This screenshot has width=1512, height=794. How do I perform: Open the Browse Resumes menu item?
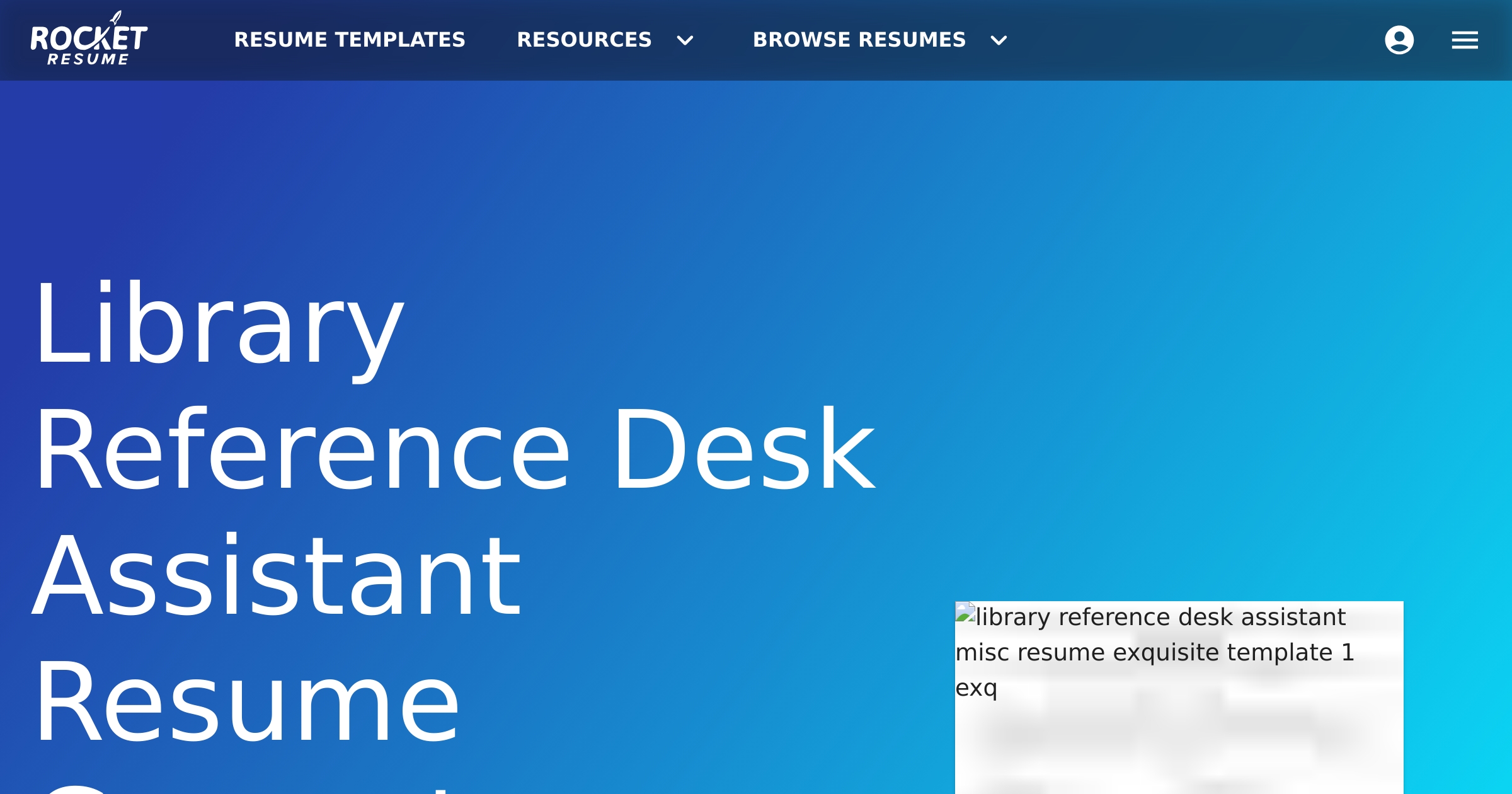[x=859, y=40]
